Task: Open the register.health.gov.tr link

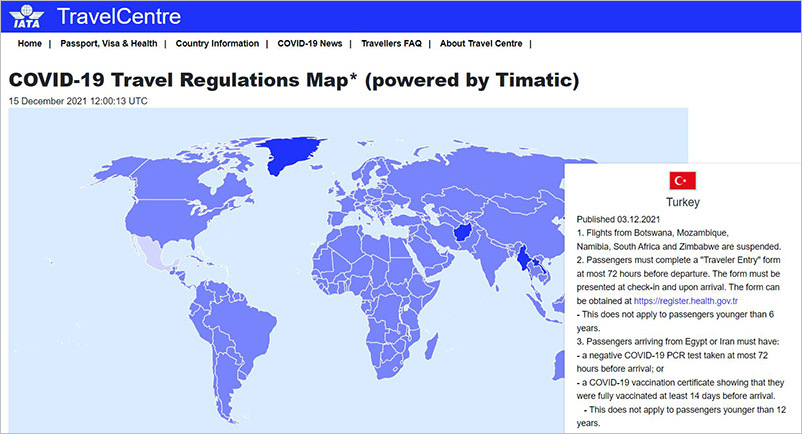Action: tap(685, 301)
